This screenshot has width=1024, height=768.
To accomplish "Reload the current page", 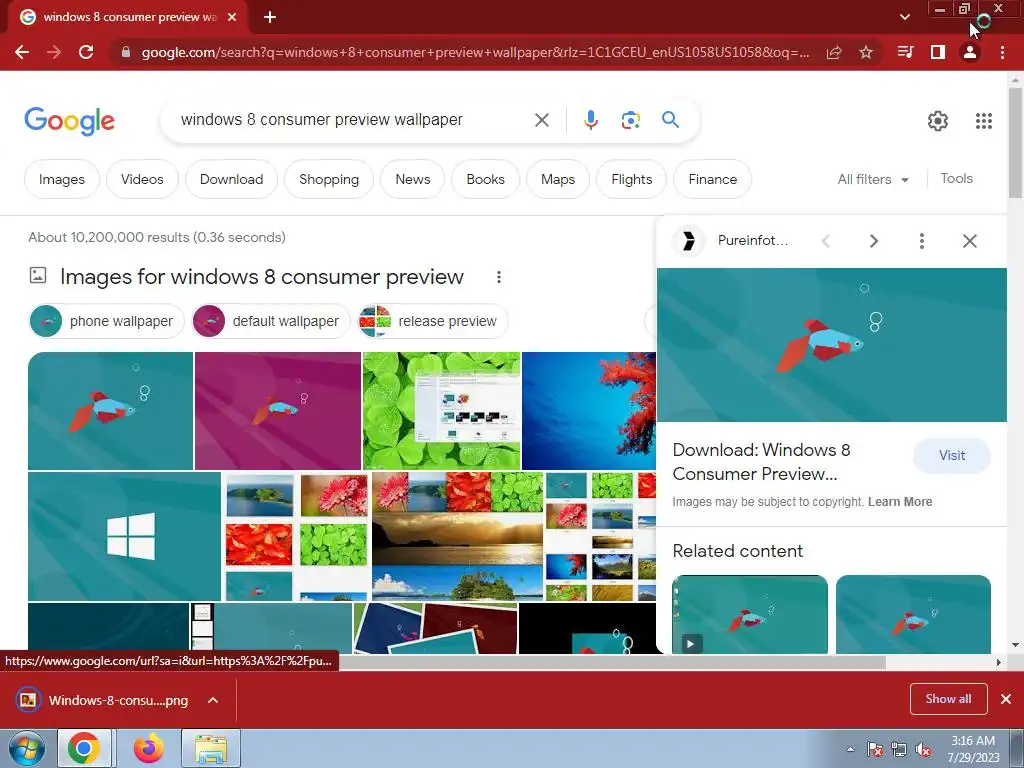I will (86, 52).
